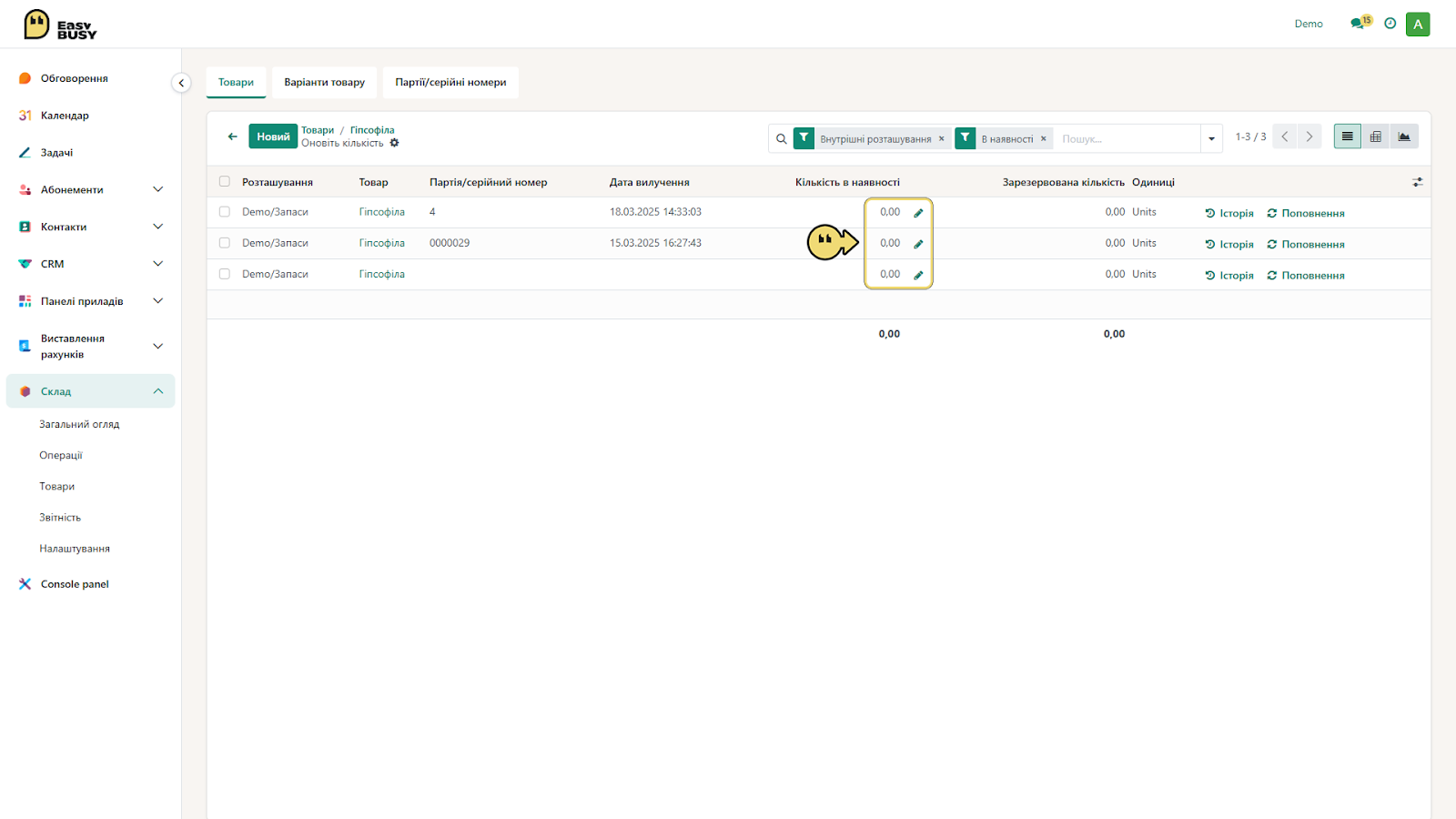
Task: Open the search options dropdown arrow
Action: [1211, 138]
